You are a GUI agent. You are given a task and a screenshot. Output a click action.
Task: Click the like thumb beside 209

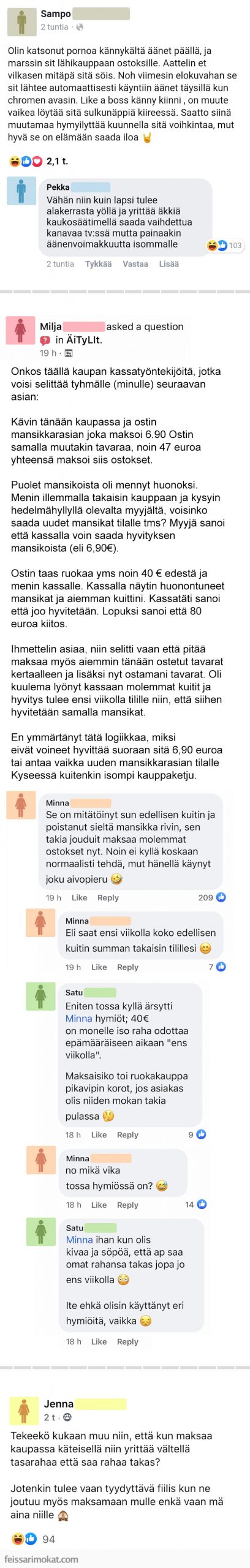point(221,897)
